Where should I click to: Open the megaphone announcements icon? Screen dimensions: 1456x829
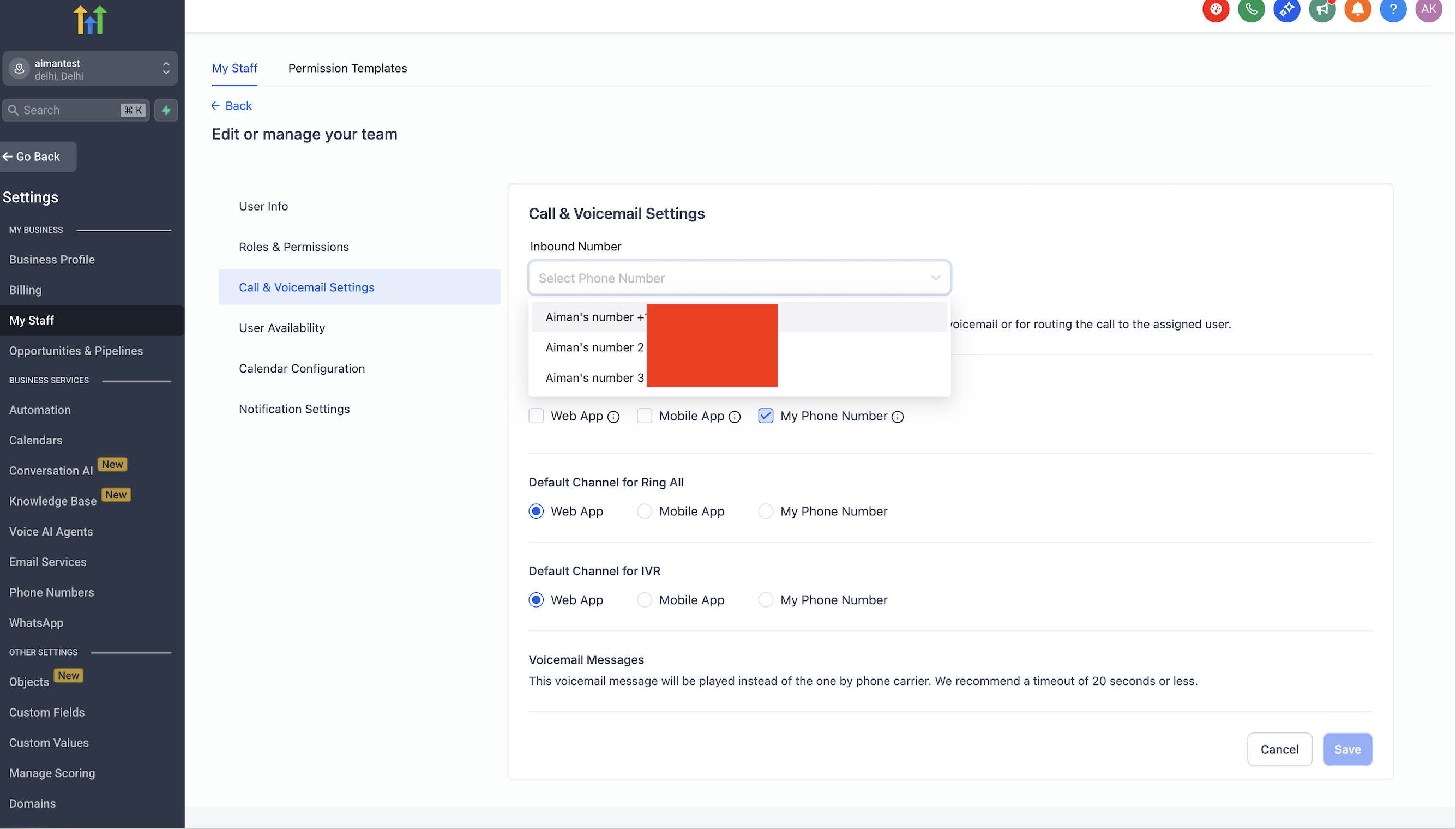click(x=1322, y=10)
